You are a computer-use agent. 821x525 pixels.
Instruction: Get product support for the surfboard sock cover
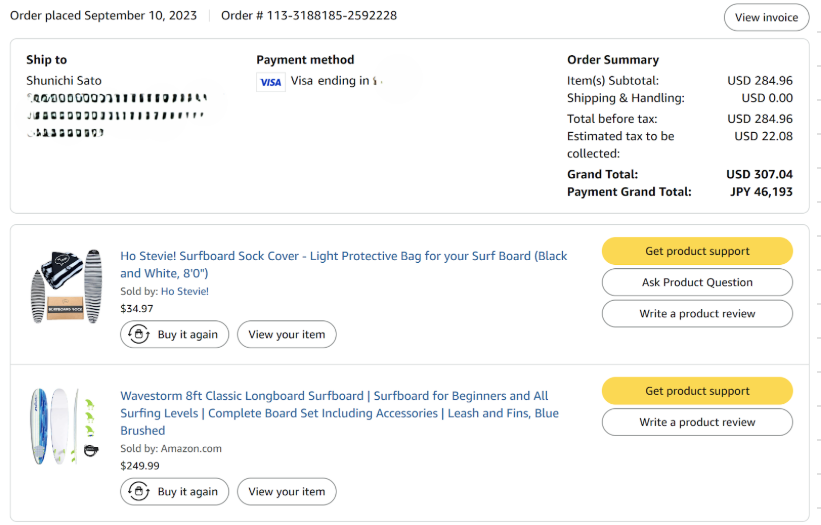pyautogui.click(x=697, y=251)
